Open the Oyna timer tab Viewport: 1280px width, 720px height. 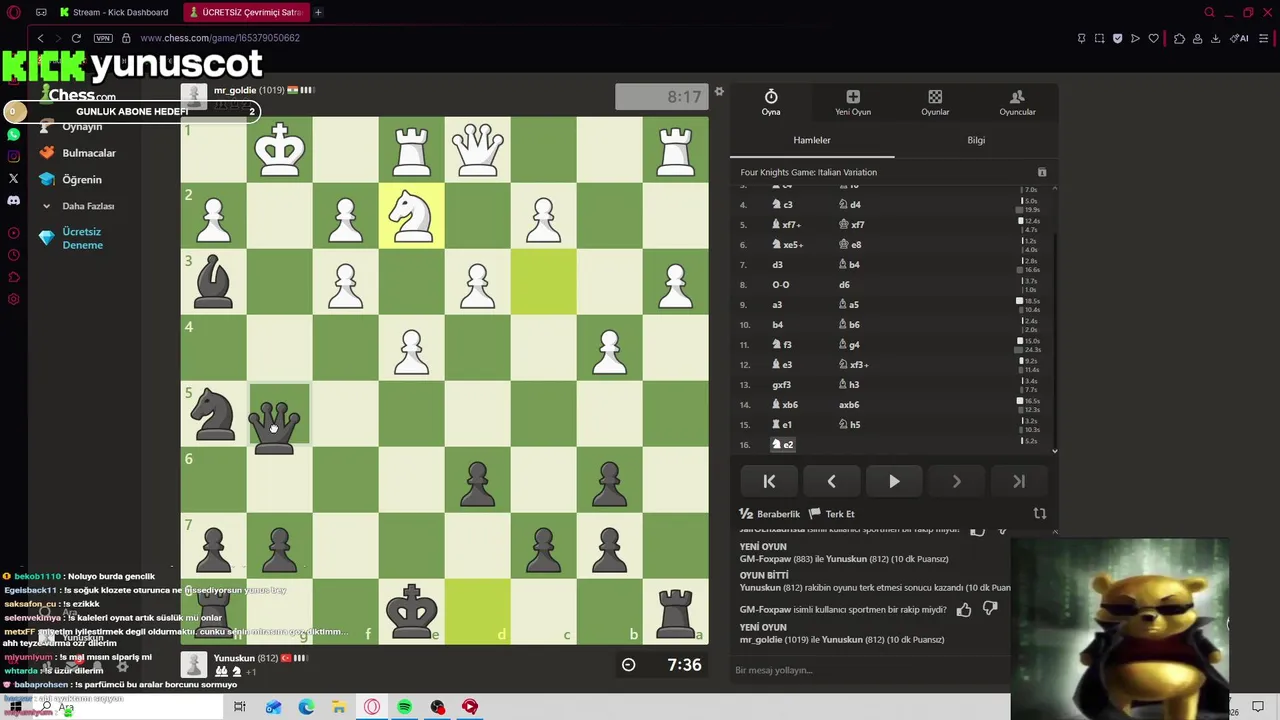point(771,102)
